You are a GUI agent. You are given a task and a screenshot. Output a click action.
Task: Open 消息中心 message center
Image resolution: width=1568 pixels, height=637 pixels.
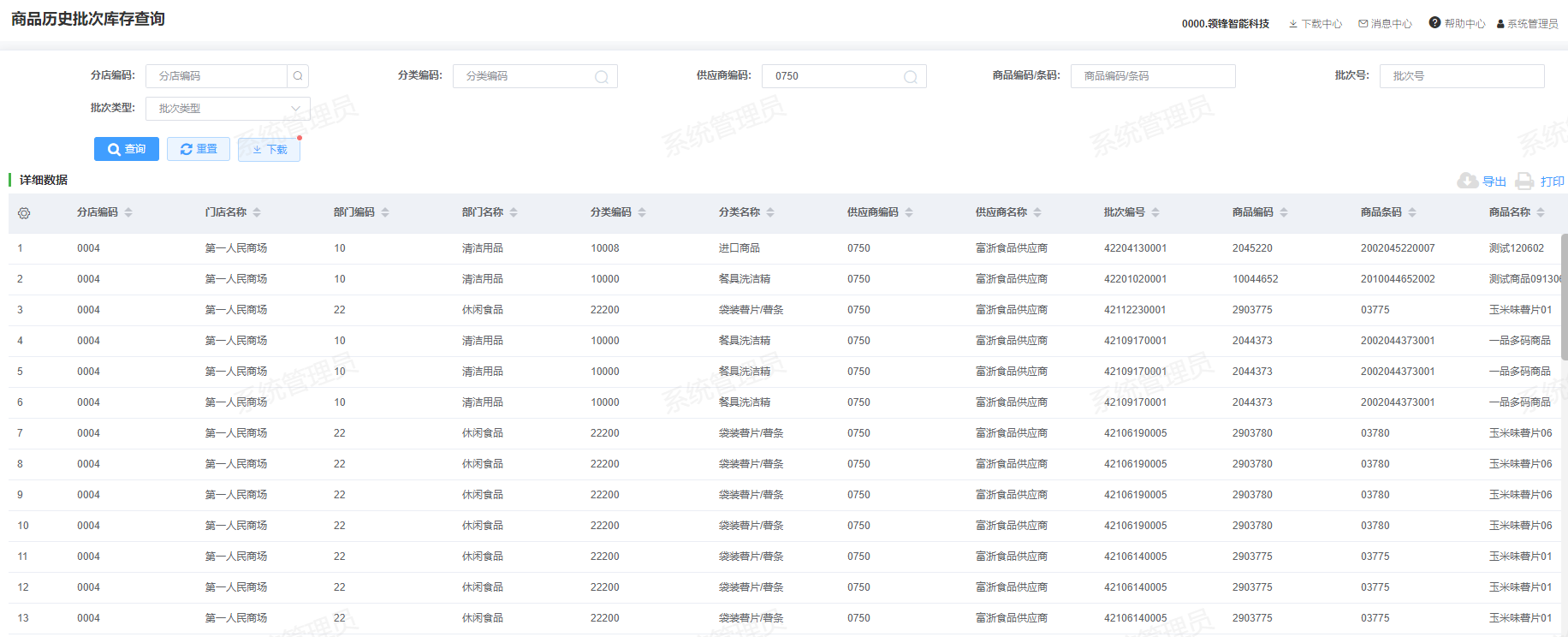[1385, 24]
